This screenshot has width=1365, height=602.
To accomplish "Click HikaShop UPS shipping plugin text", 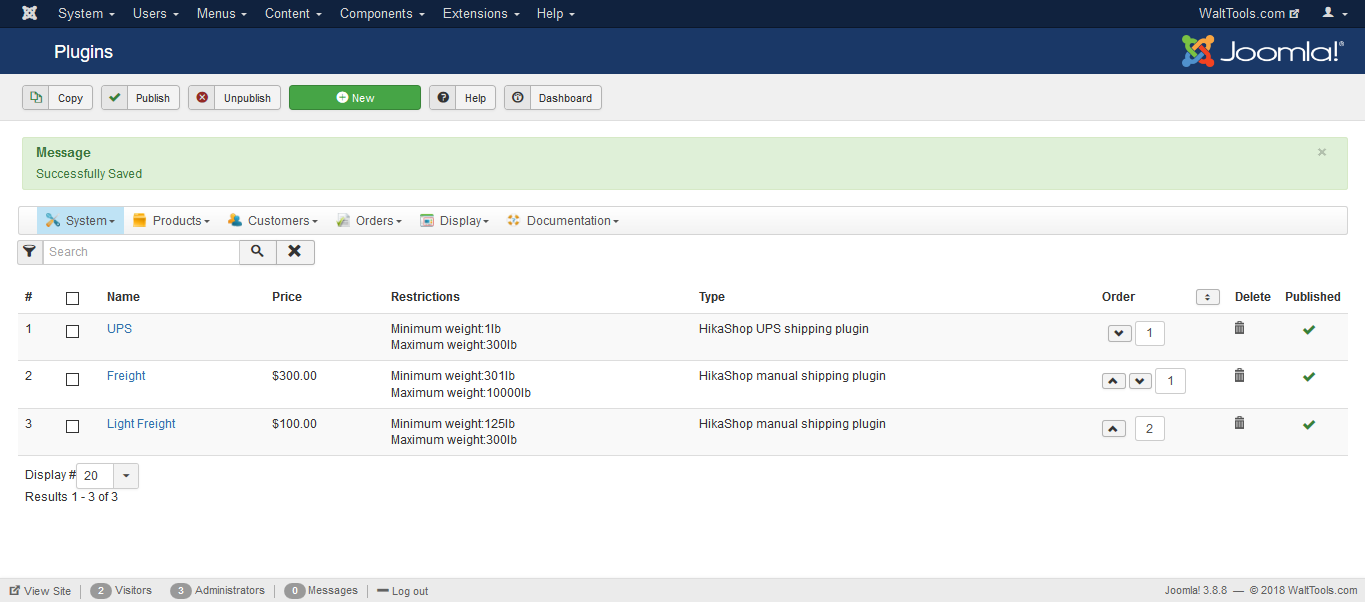I will (x=784, y=329).
